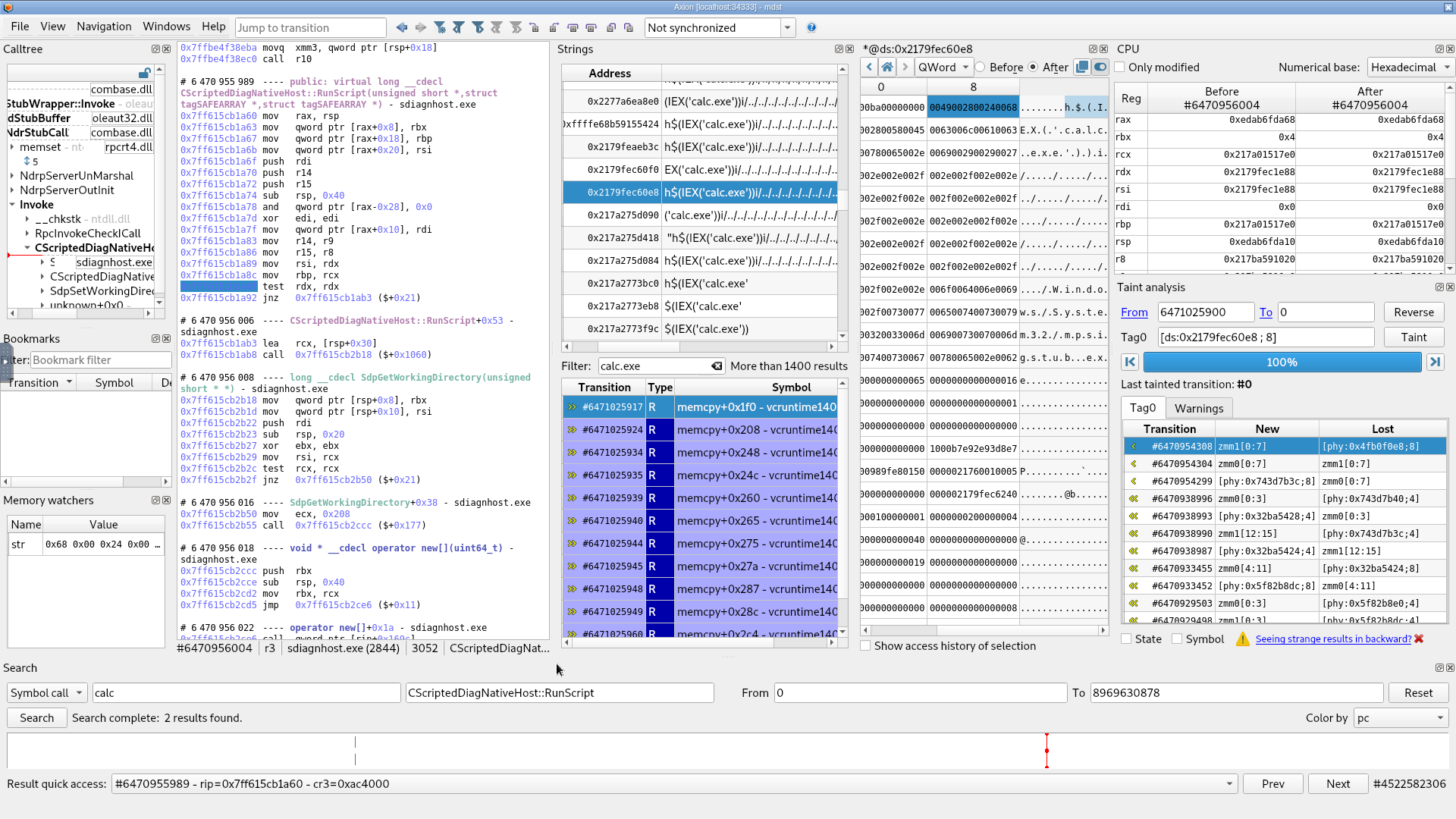Float the CPU panel

pos(1439,49)
